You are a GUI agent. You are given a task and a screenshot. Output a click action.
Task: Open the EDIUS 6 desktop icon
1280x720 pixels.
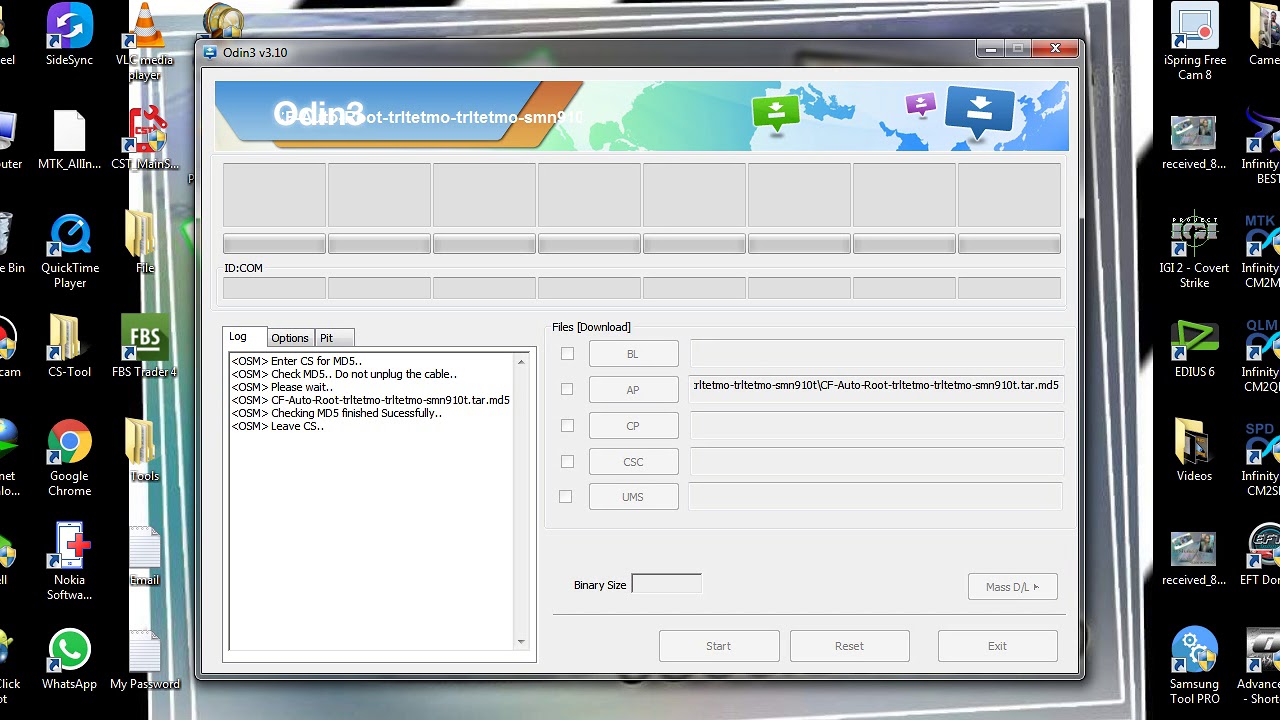[x=1194, y=346]
